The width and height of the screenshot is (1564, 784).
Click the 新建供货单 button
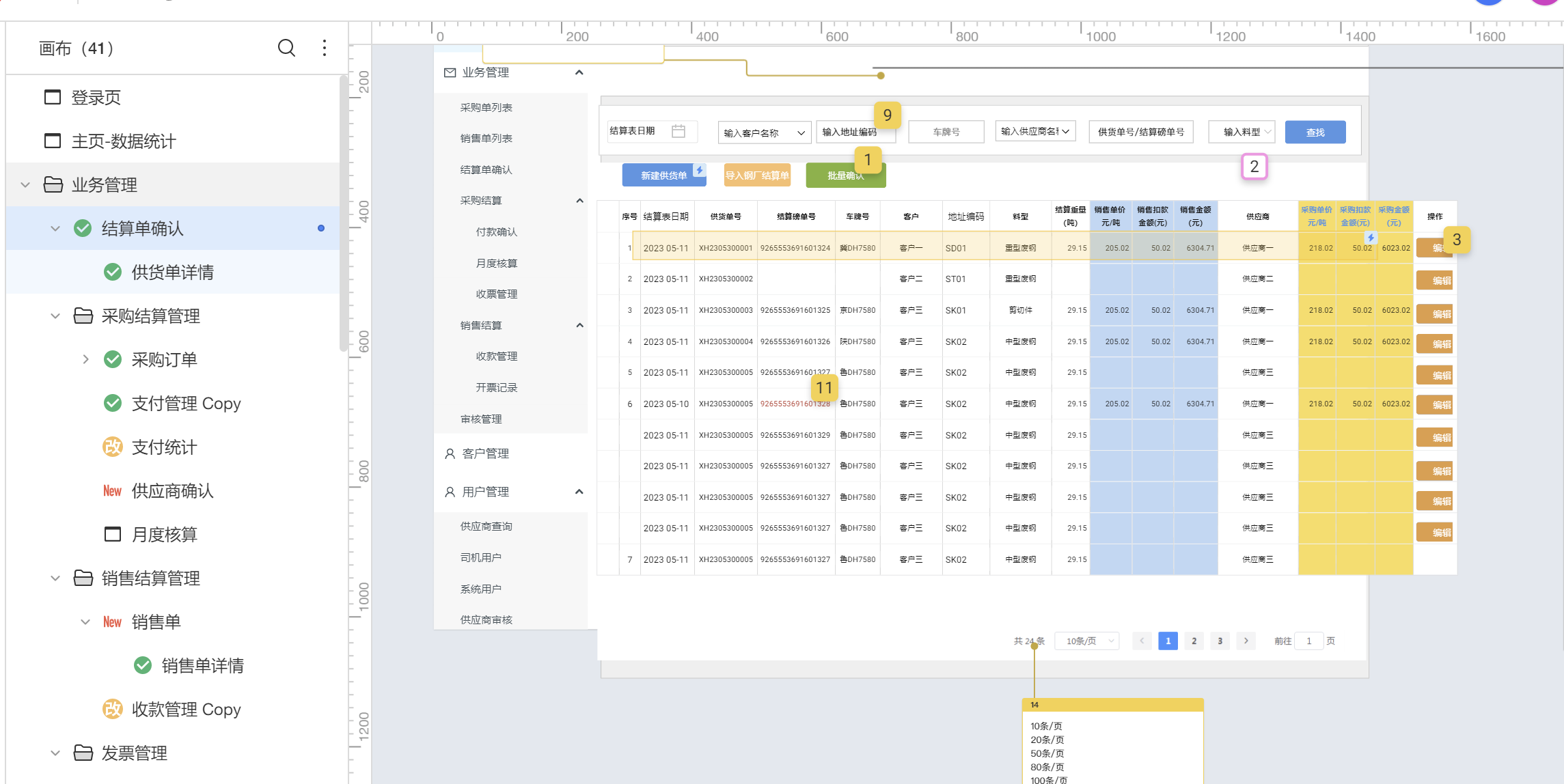coord(663,176)
